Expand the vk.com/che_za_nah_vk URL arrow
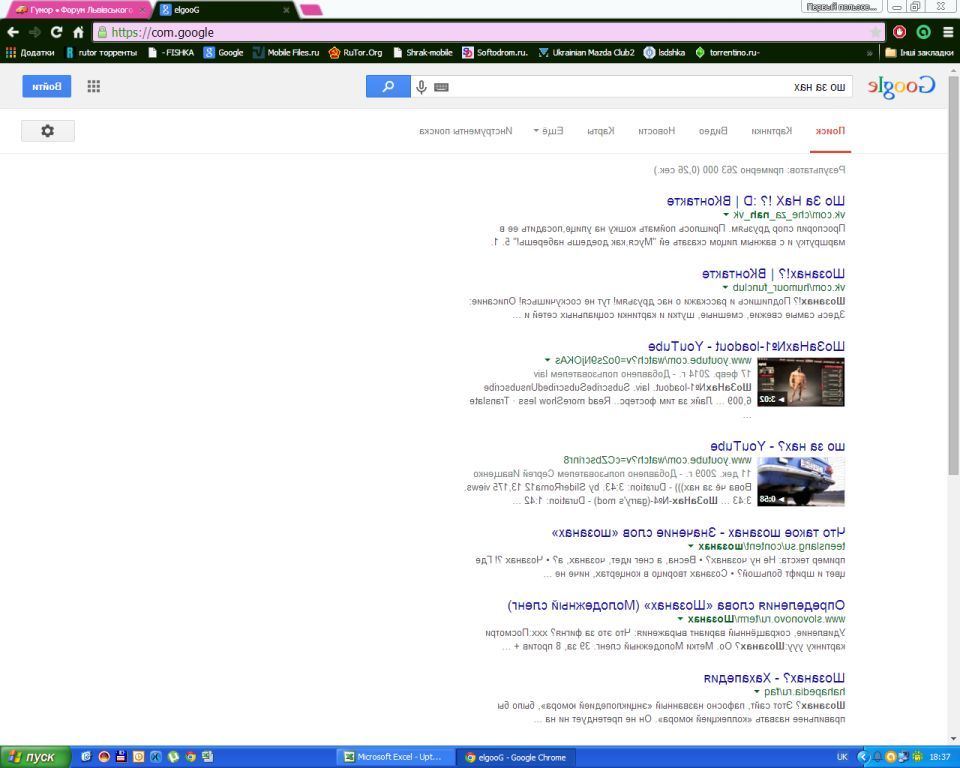 726,215
